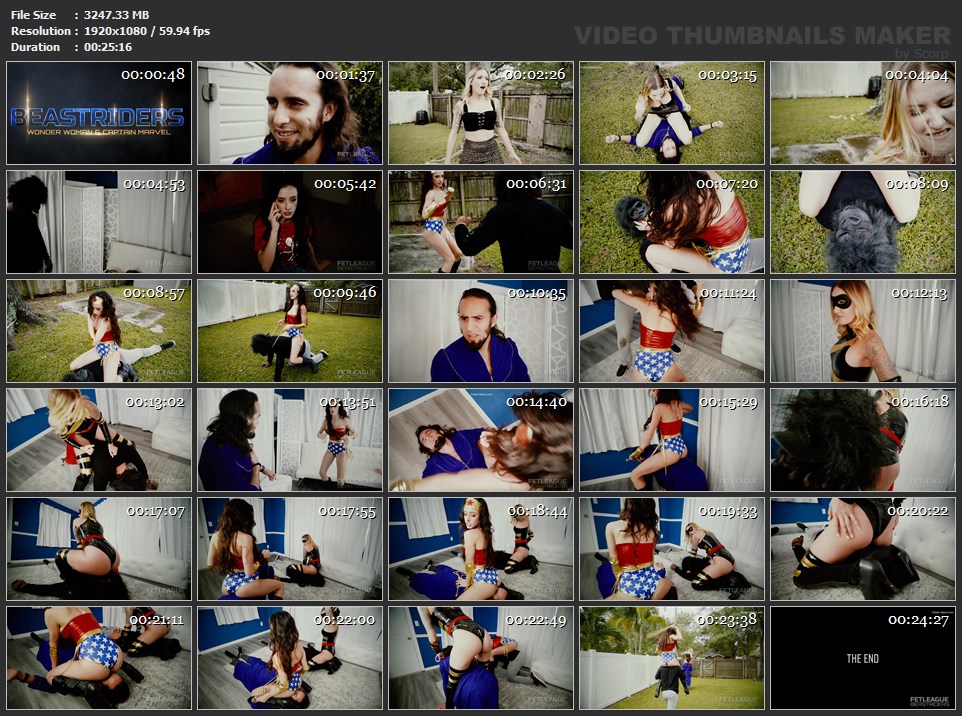Viewport: 962px width, 716px height.
Task: Select the thumbnail stamped 00:00:48
Action: [x=99, y=113]
